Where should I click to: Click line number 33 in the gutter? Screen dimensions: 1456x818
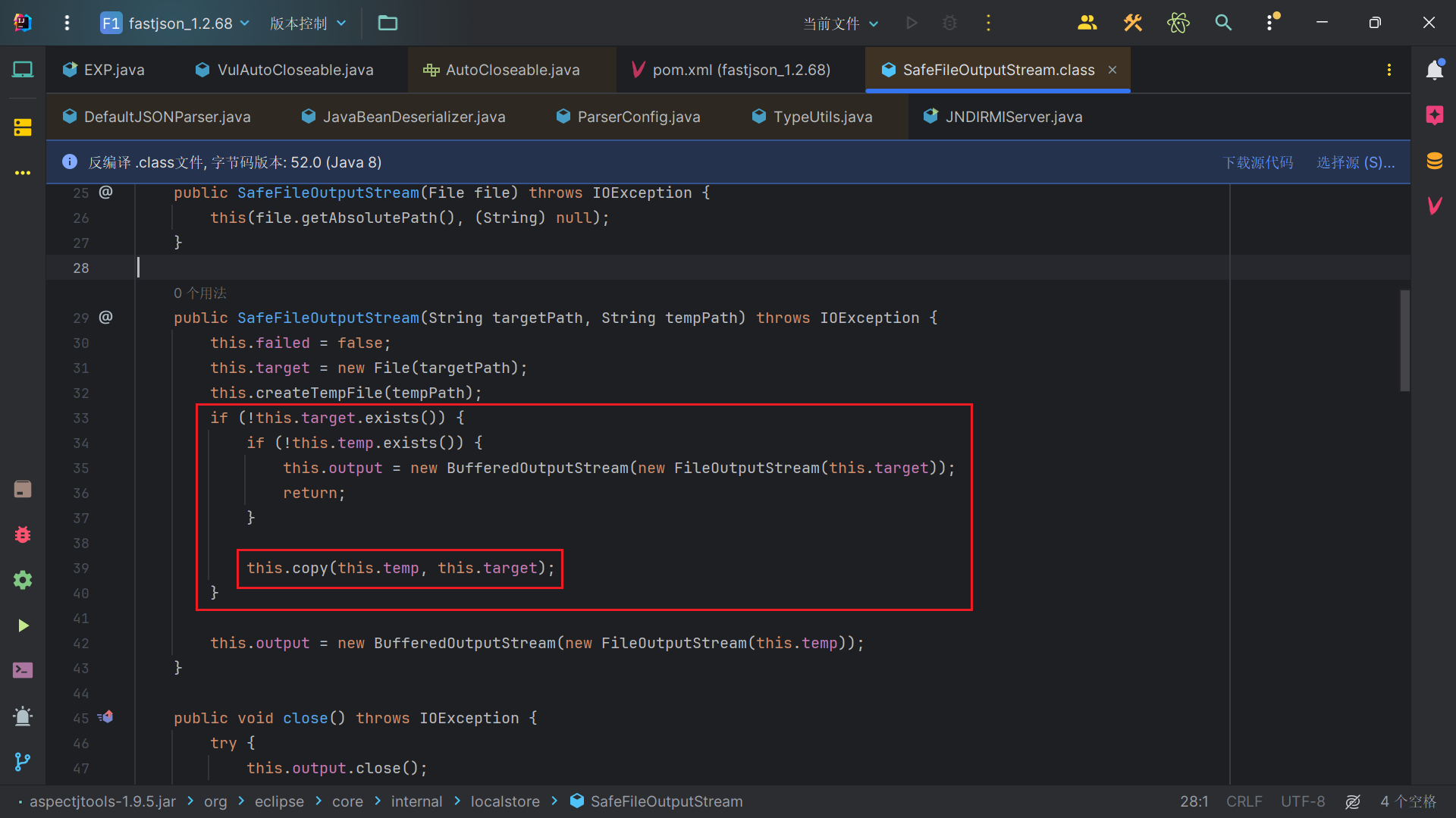[81, 418]
